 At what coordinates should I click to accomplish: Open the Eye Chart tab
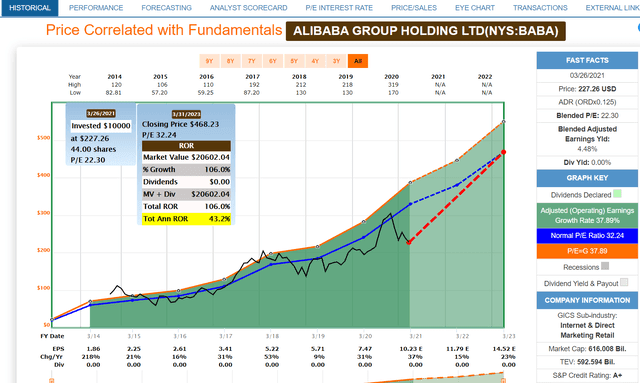pyautogui.click(x=475, y=8)
